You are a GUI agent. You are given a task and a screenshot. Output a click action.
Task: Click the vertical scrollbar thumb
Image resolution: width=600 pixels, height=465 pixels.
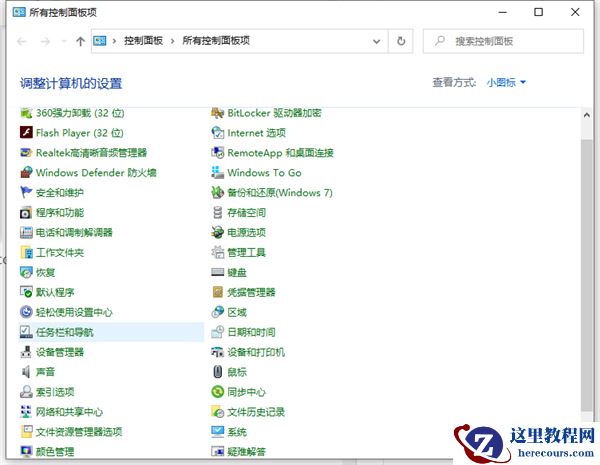pyautogui.click(x=586, y=275)
